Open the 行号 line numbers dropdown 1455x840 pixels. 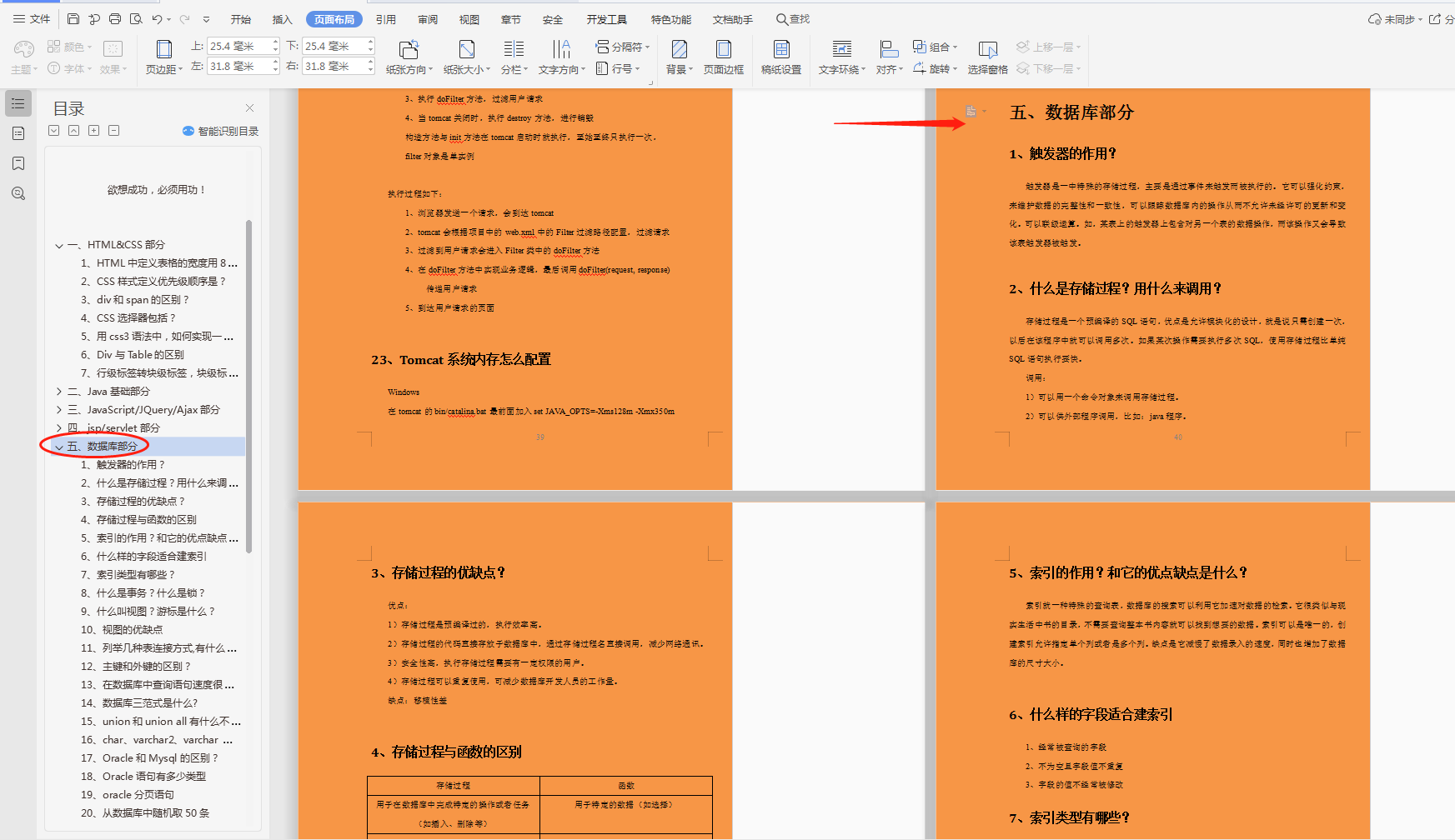coord(618,68)
